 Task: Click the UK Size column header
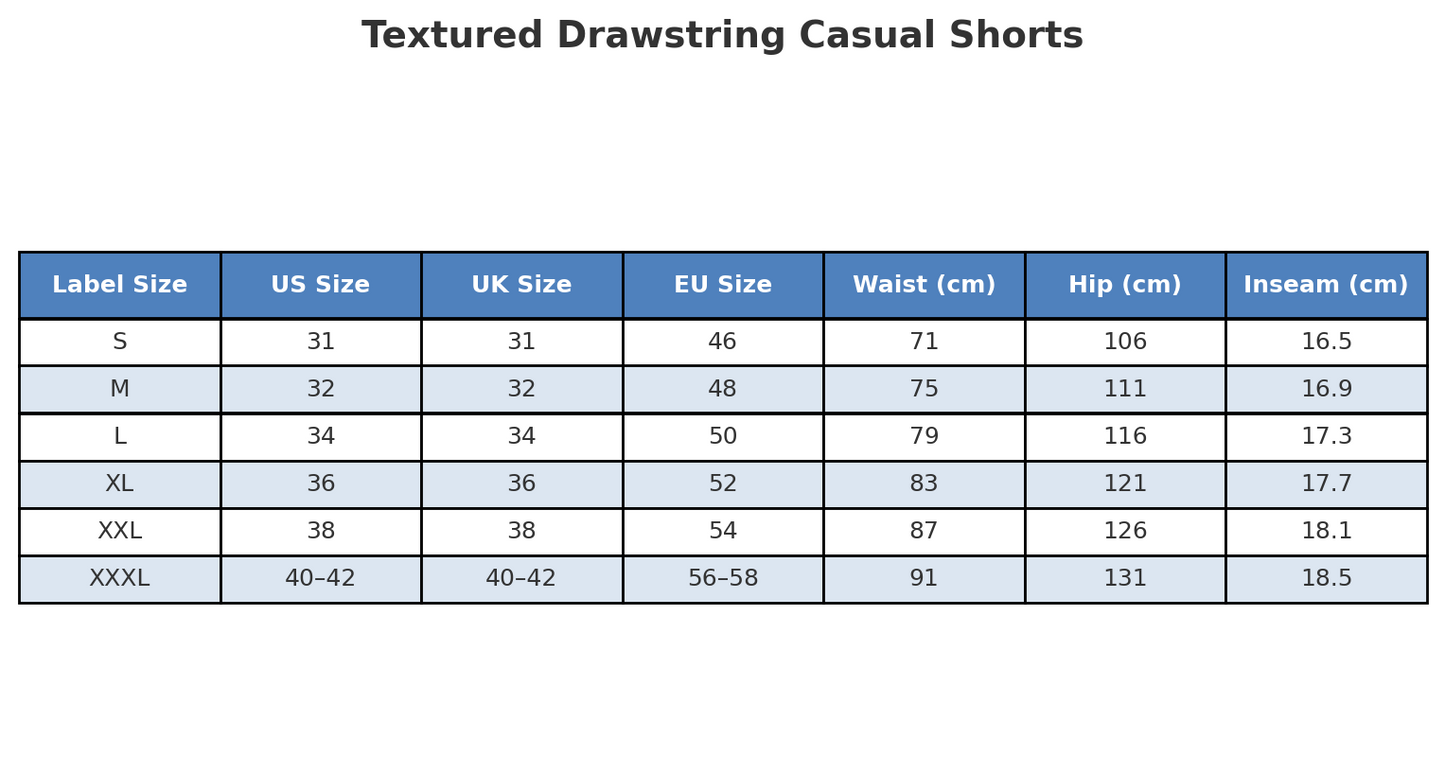point(521,285)
